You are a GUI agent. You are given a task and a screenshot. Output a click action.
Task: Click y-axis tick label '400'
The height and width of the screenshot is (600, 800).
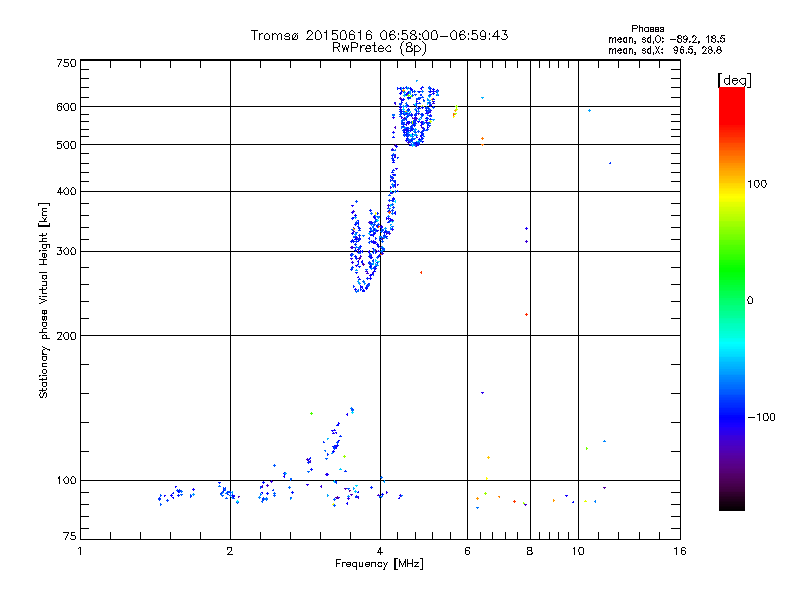tap(66, 191)
